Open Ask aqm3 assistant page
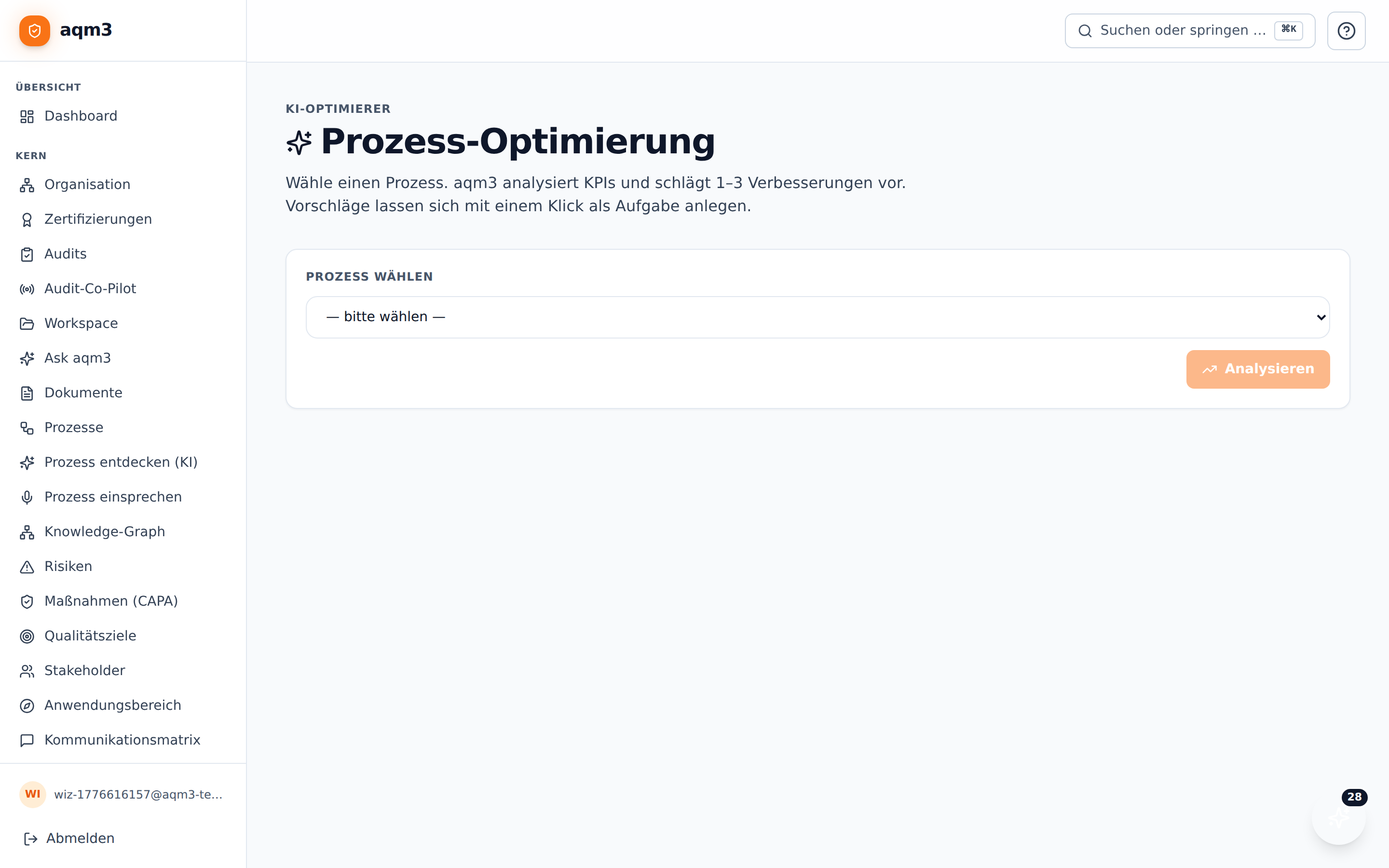Viewport: 1389px width, 868px height. pos(123,358)
